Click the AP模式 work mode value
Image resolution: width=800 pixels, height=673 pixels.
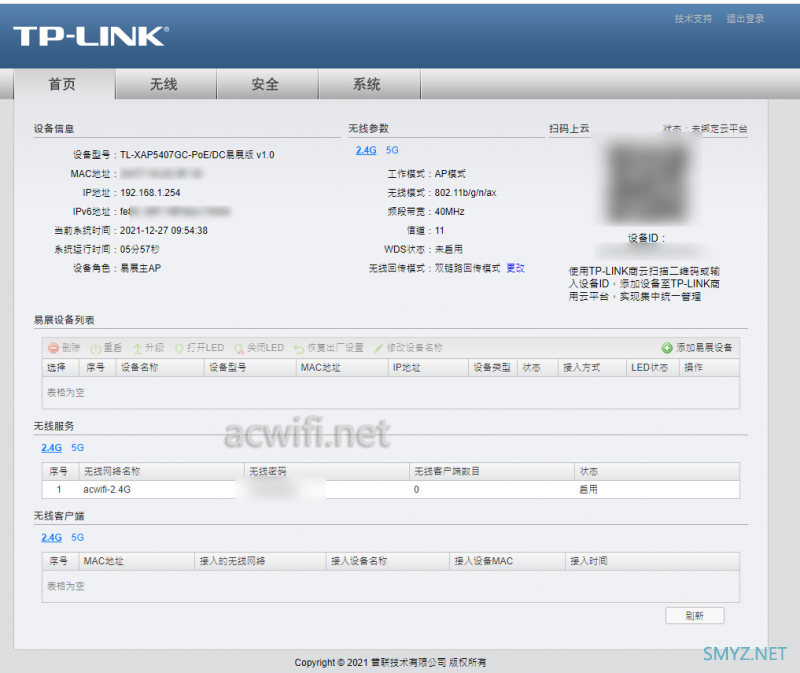(450, 174)
